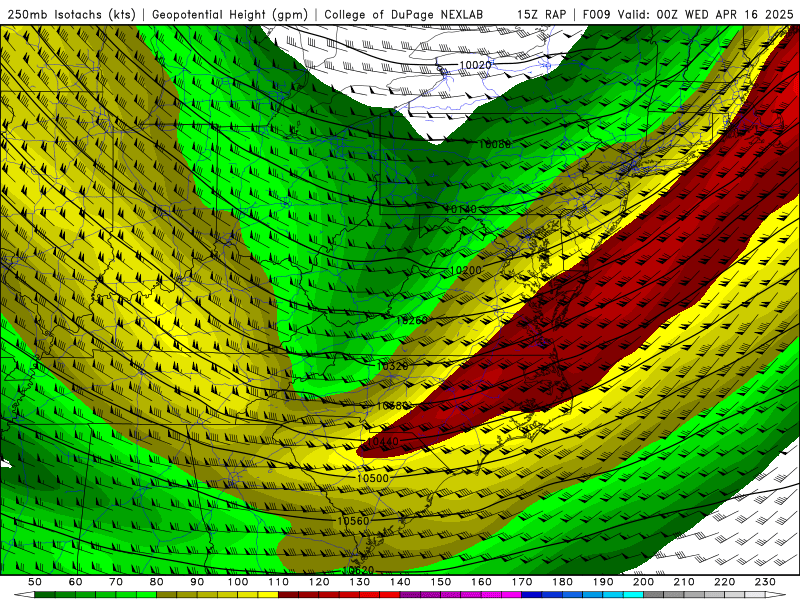Click the 110 knot colorbar label
800x600 pixels.
coord(279,582)
